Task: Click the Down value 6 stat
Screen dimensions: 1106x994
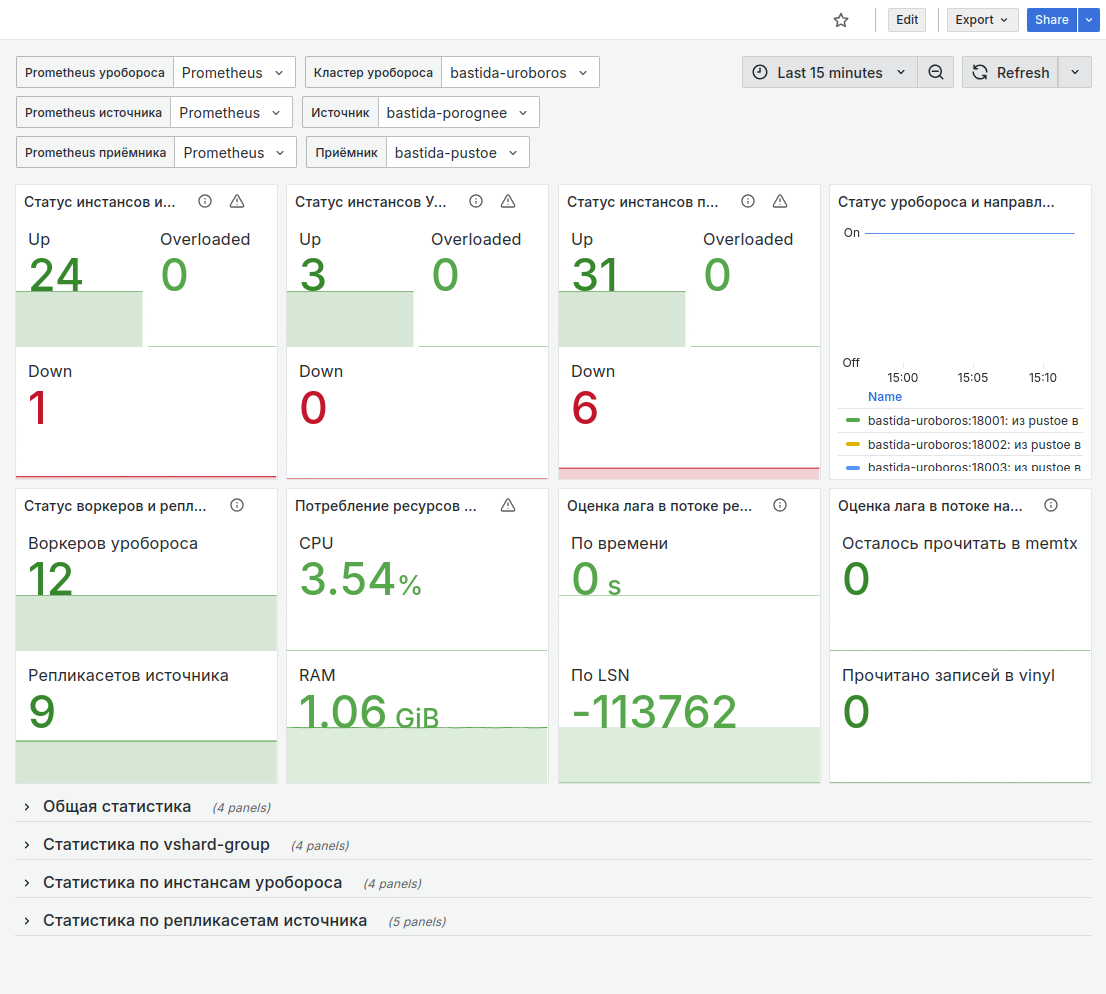Action: click(585, 408)
